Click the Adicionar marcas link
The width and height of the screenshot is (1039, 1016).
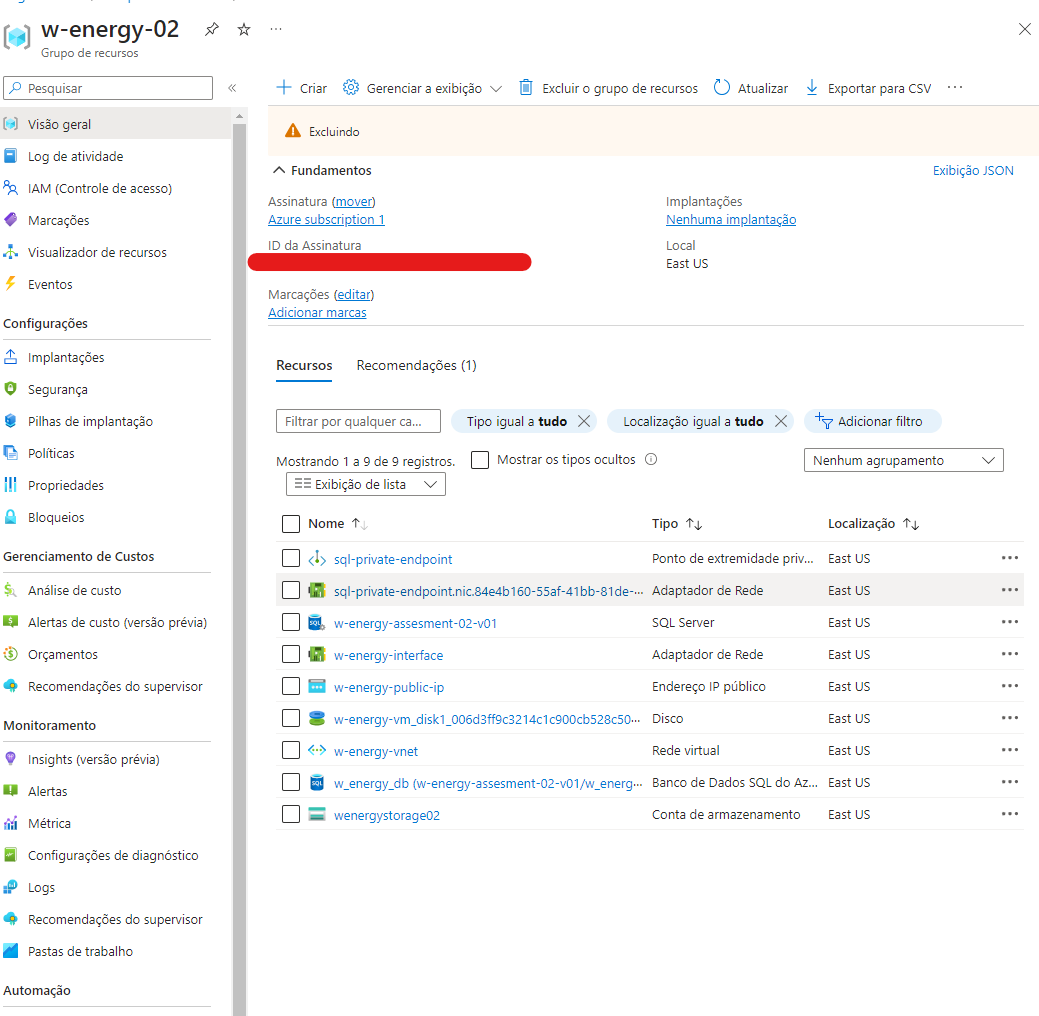(317, 312)
